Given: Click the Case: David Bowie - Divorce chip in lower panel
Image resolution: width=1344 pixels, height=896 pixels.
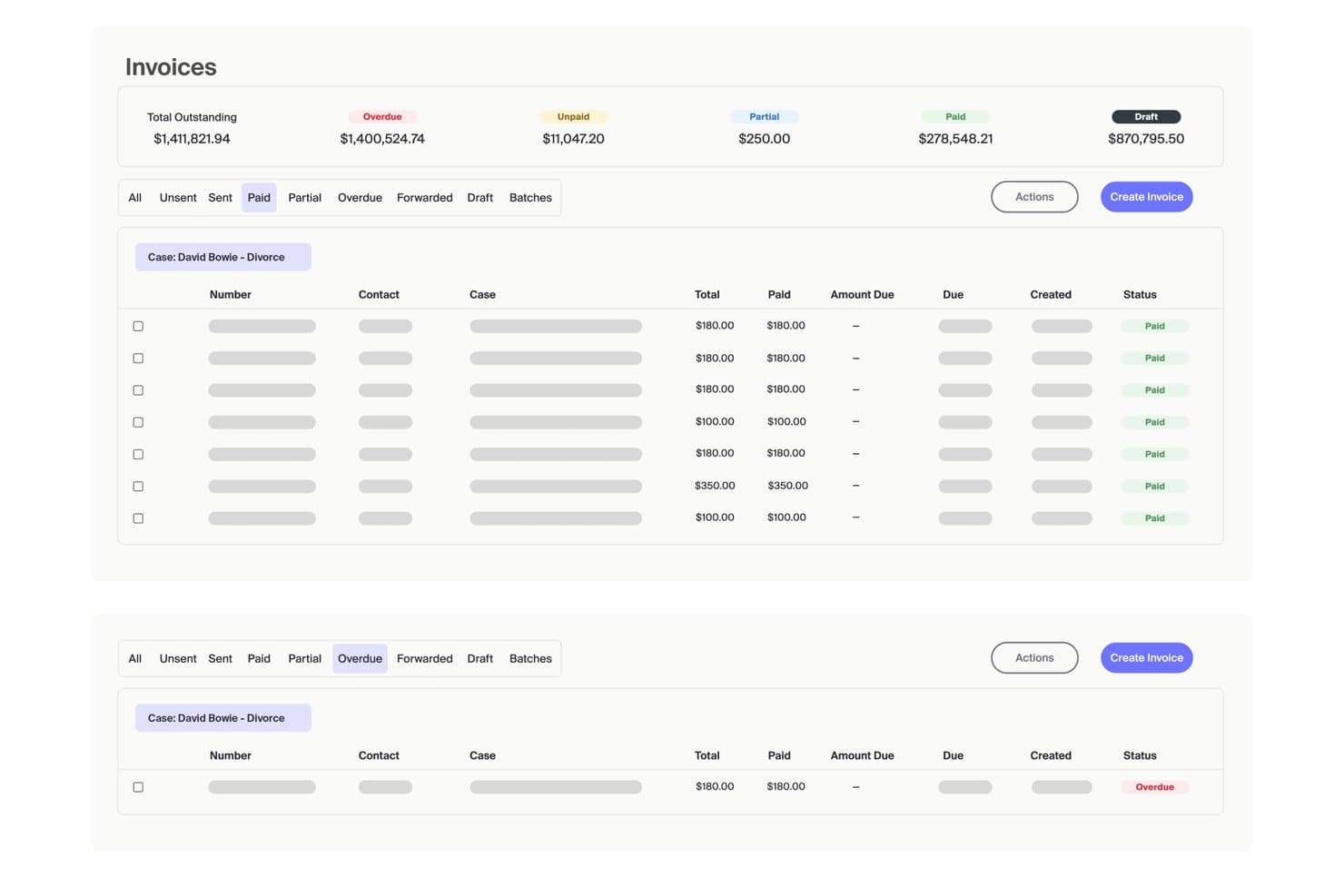Looking at the screenshot, I should (x=223, y=718).
